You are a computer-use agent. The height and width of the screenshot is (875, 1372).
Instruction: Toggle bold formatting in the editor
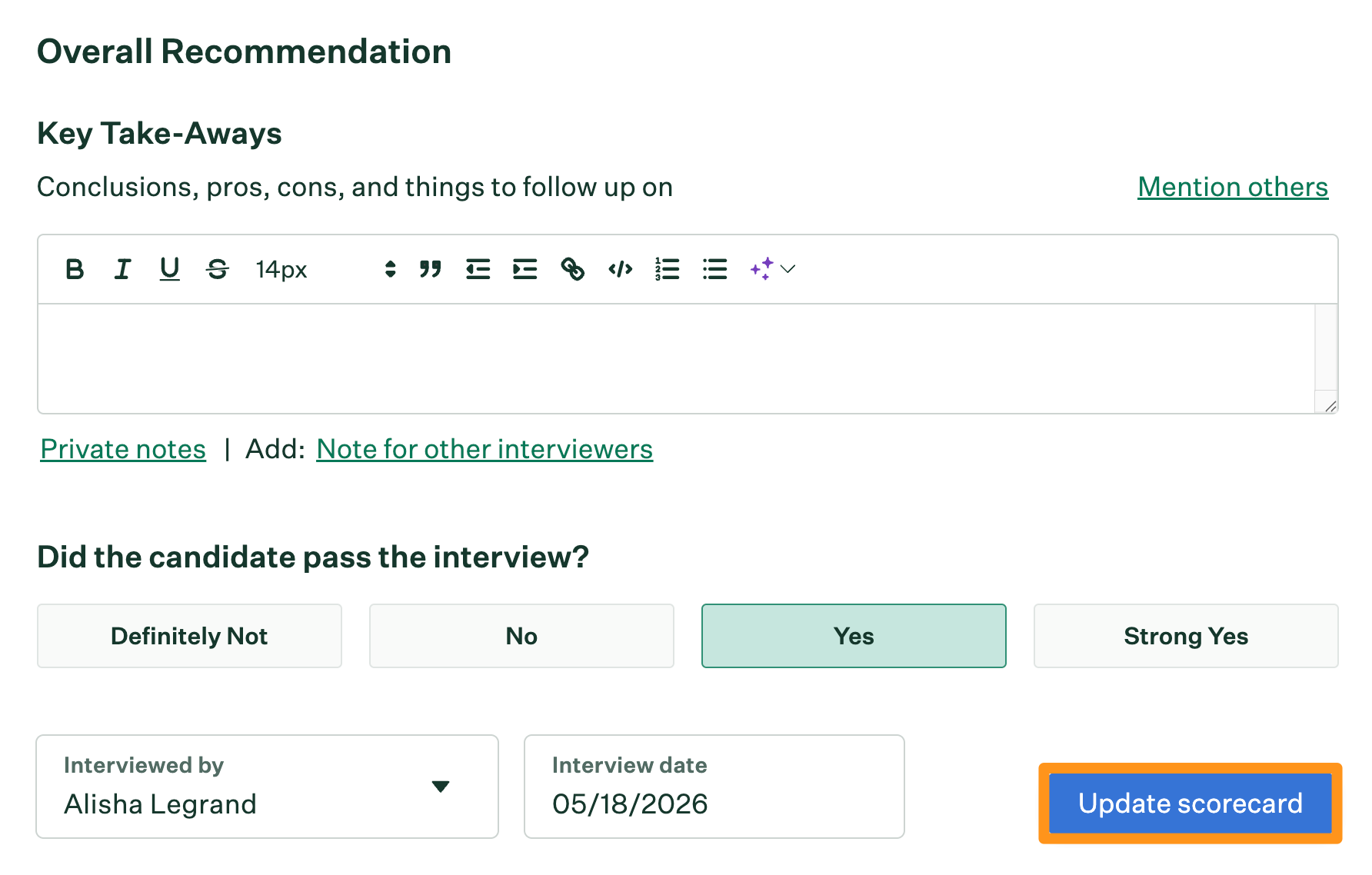click(x=75, y=269)
